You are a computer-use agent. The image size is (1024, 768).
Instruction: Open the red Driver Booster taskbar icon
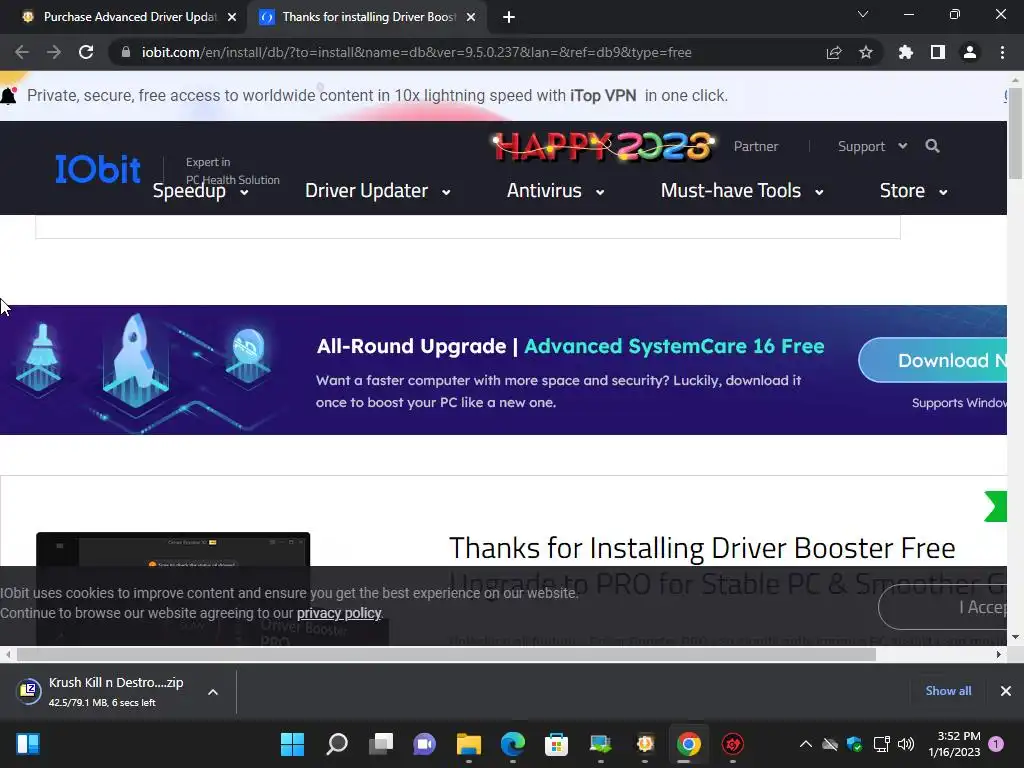[x=733, y=744]
